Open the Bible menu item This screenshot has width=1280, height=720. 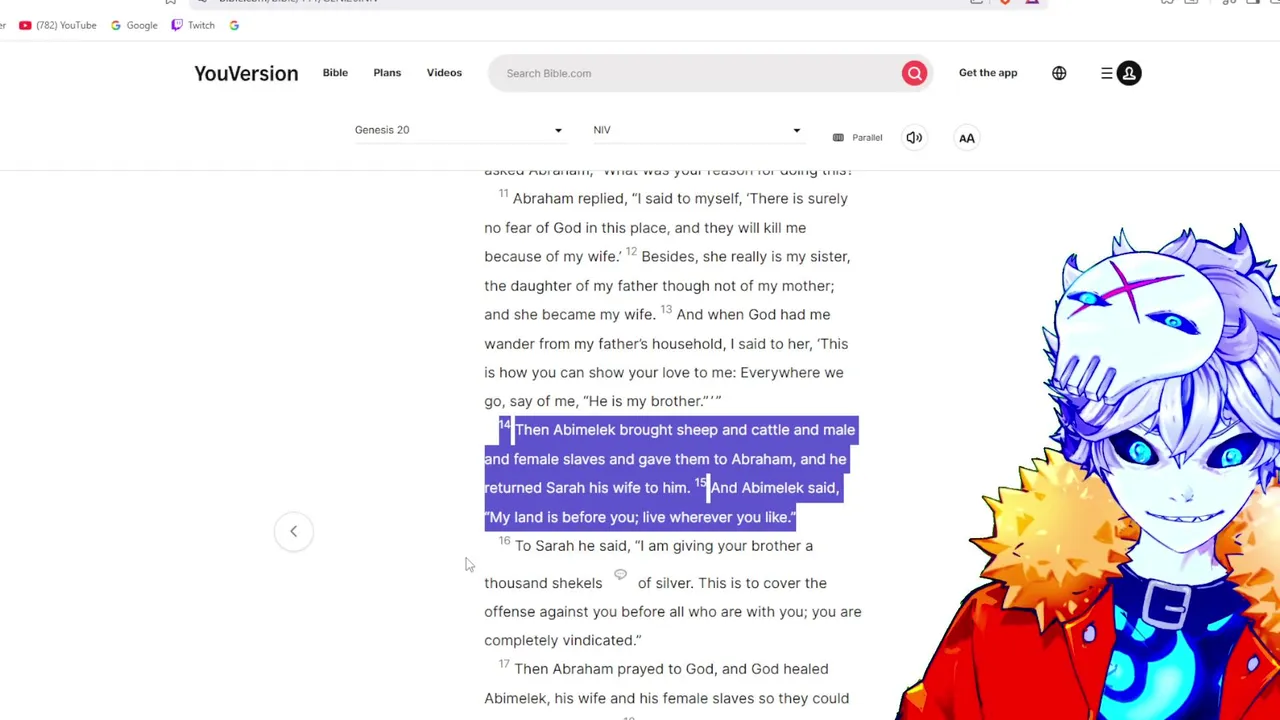coord(335,73)
